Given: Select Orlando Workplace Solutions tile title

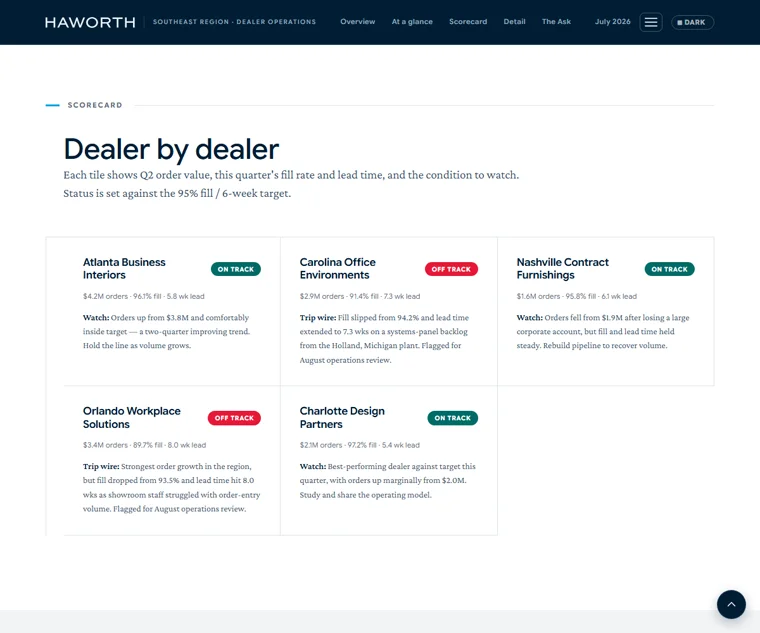Looking at the screenshot, I should (x=131, y=417).
